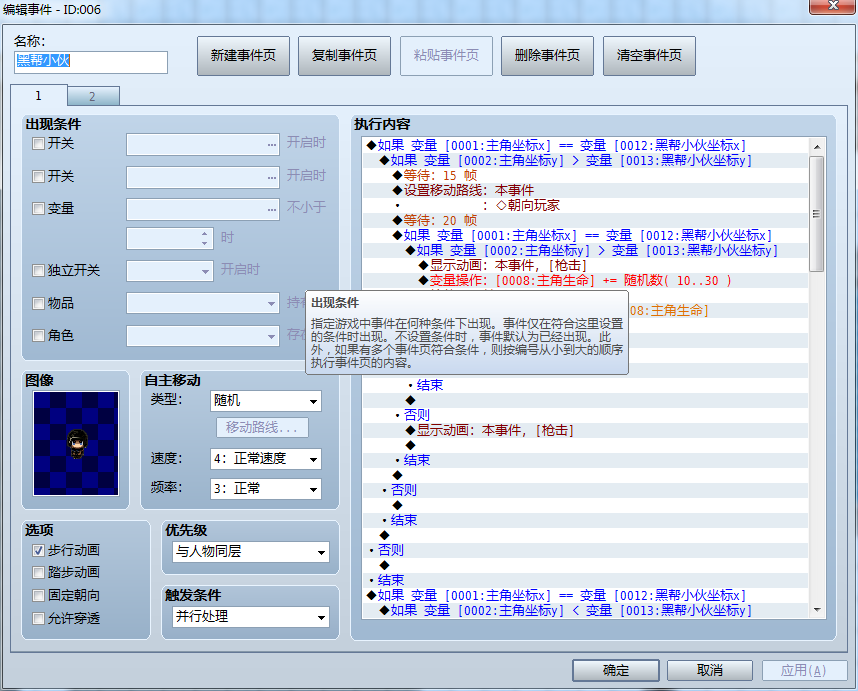Check the 允许穿透 option
The height and width of the screenshot is (691, 858).
tap(38, 618)
